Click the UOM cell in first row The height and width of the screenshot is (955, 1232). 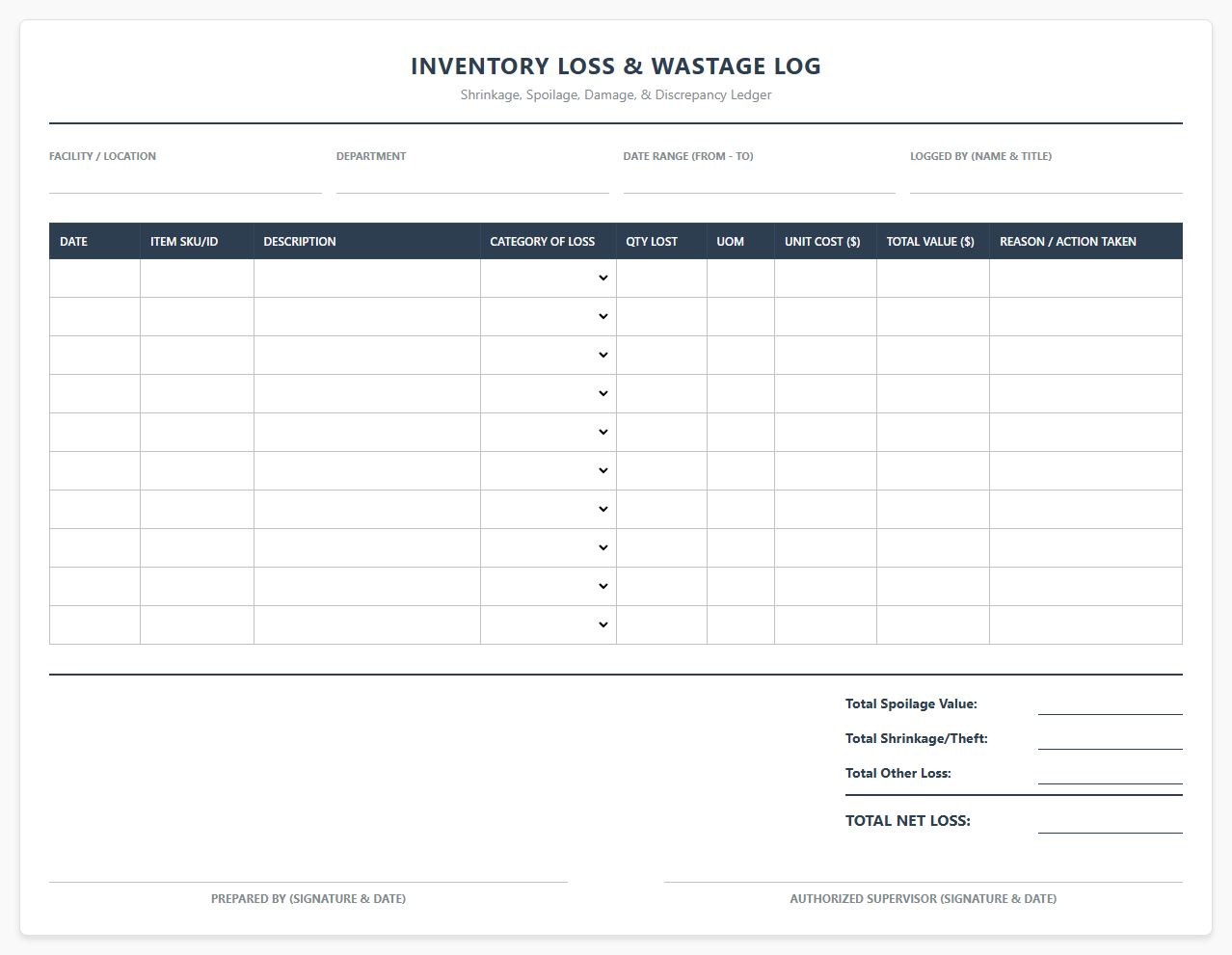coord(741,279)
